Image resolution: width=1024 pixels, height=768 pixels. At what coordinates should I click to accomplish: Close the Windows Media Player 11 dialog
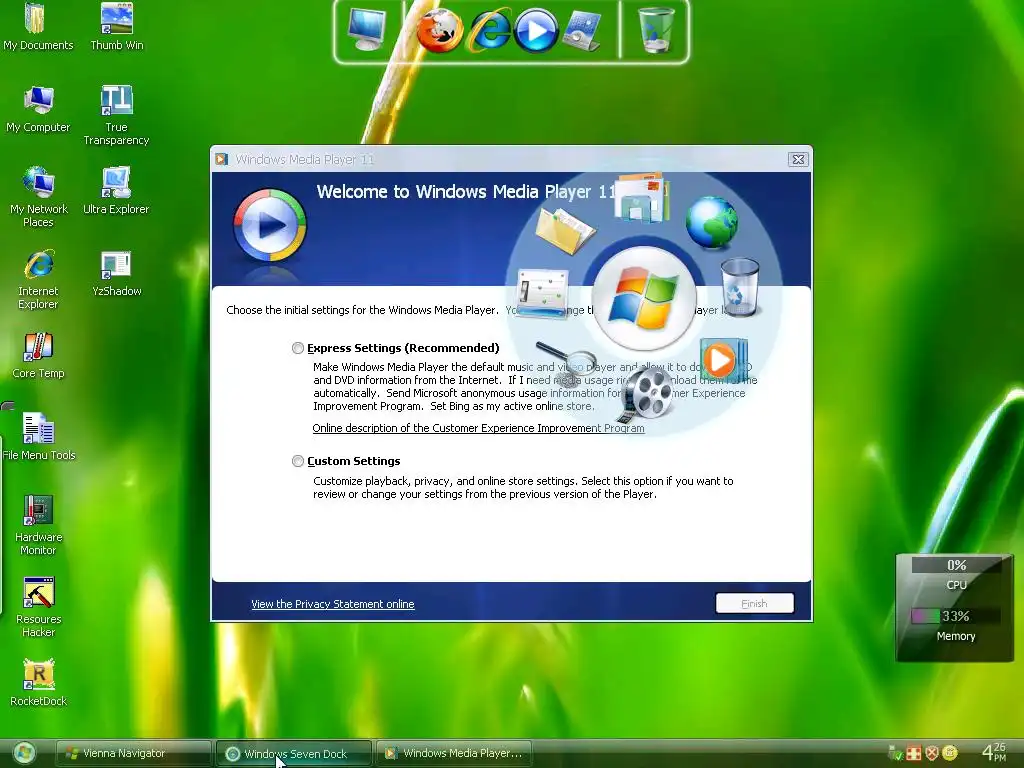click(x=798, y=159)
